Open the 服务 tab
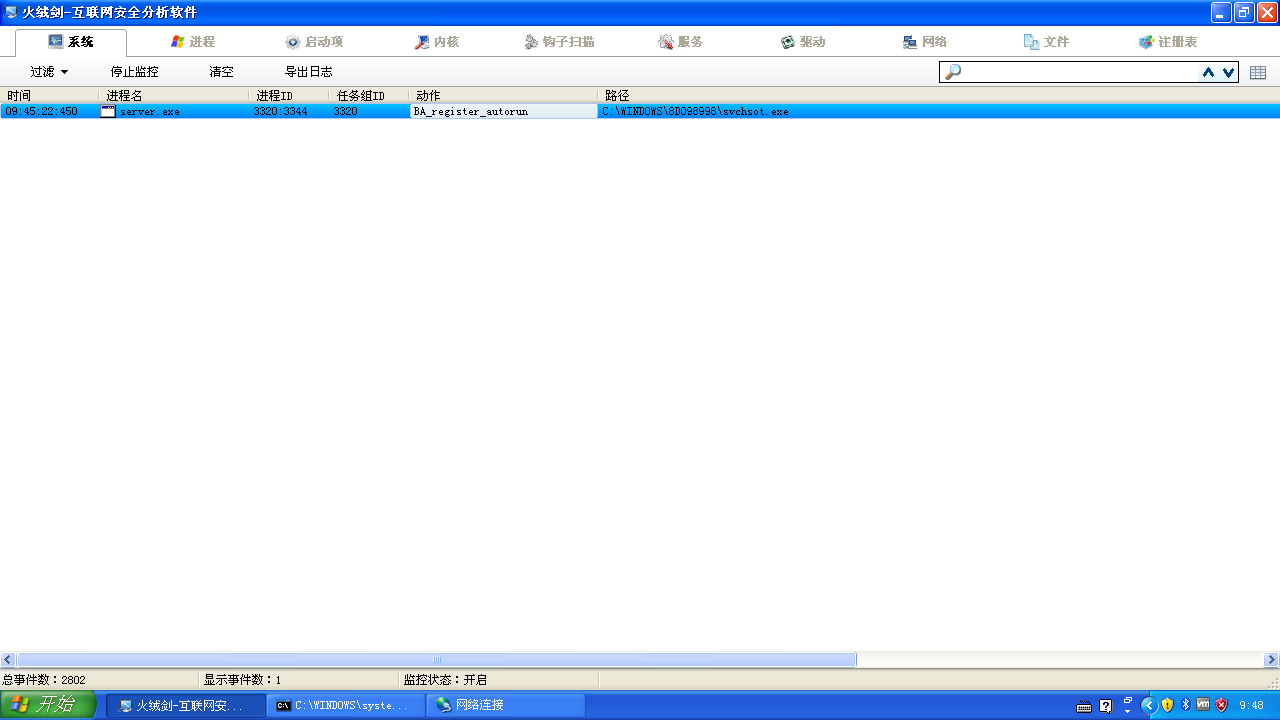Viewport: 1280px width, 720px height. [681, 42]
